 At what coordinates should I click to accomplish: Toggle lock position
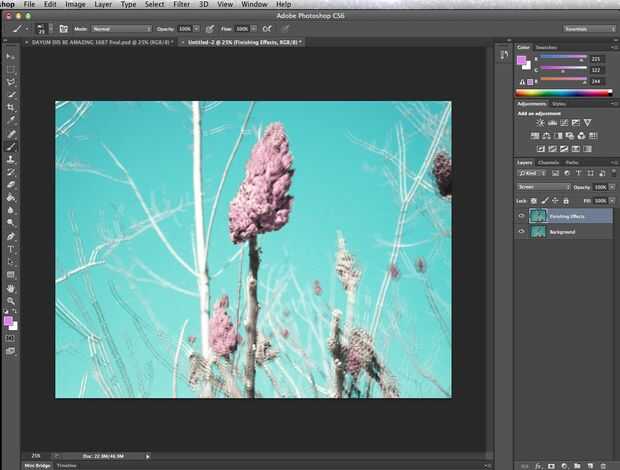click(555, 201)
